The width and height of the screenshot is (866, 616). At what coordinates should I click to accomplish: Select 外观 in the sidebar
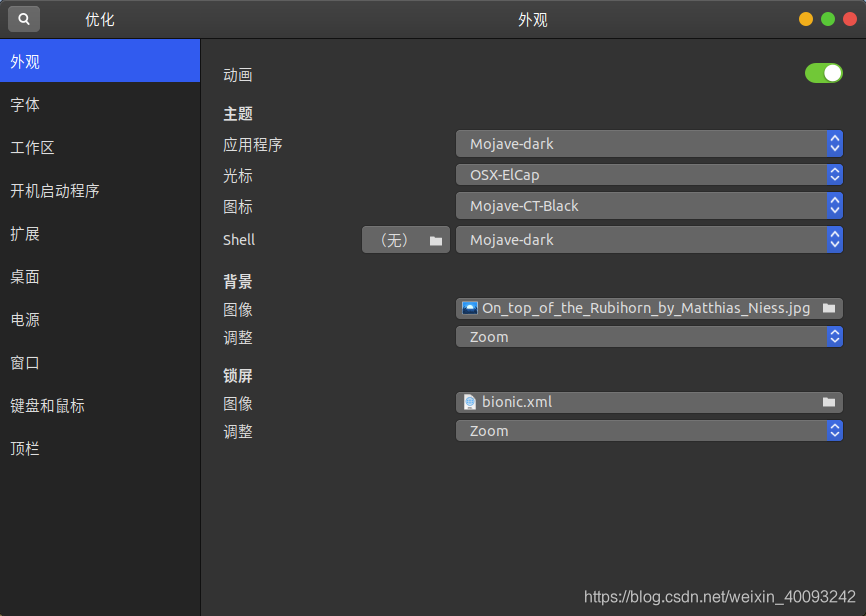(100, 61)
